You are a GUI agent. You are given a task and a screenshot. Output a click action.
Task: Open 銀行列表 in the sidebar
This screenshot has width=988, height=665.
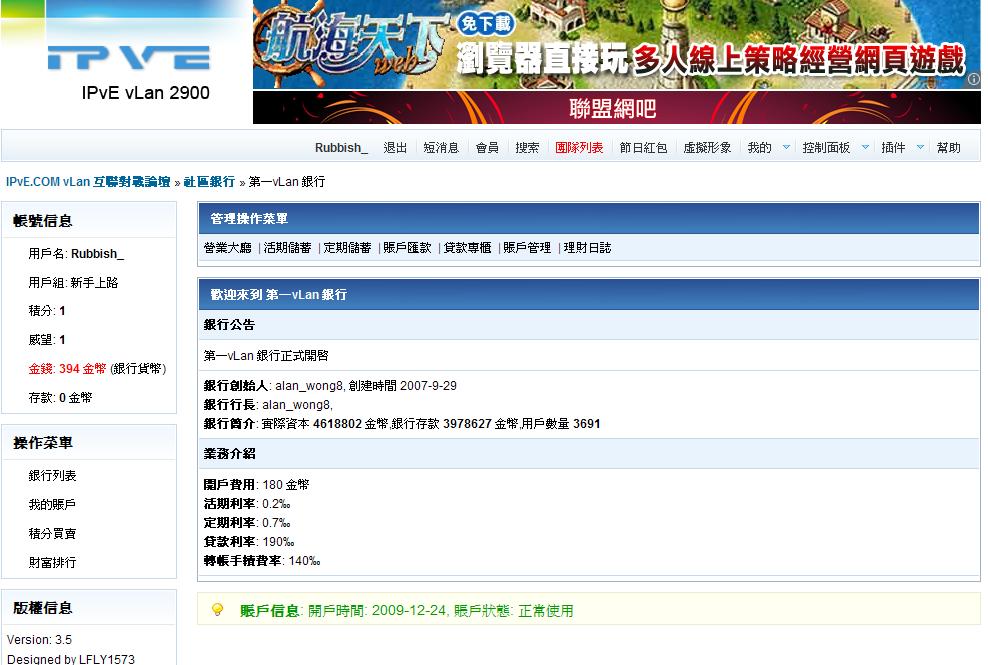click(x=52, y=476)
